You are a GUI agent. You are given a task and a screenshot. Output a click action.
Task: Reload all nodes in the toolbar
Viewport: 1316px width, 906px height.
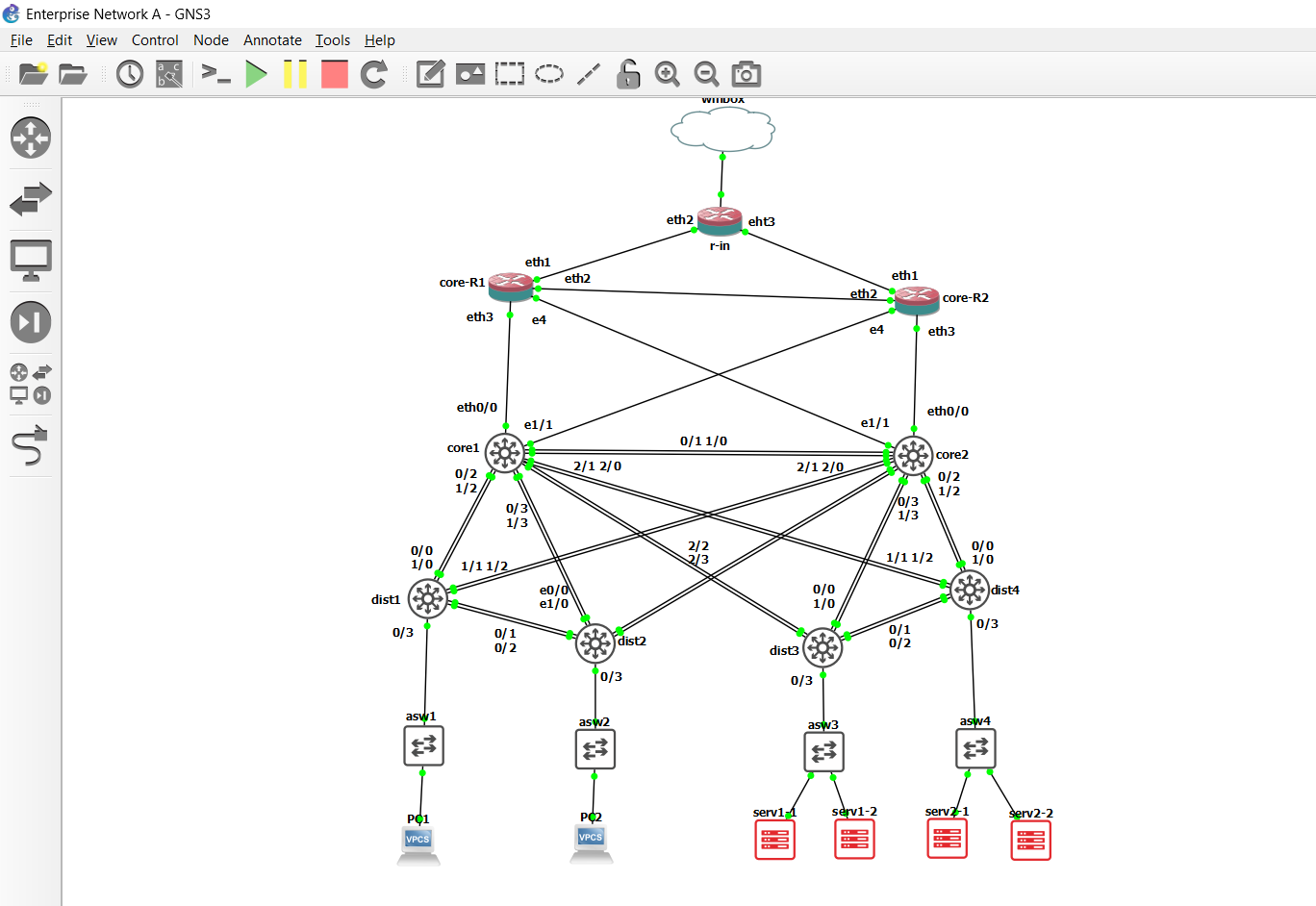tap(373, 74)
